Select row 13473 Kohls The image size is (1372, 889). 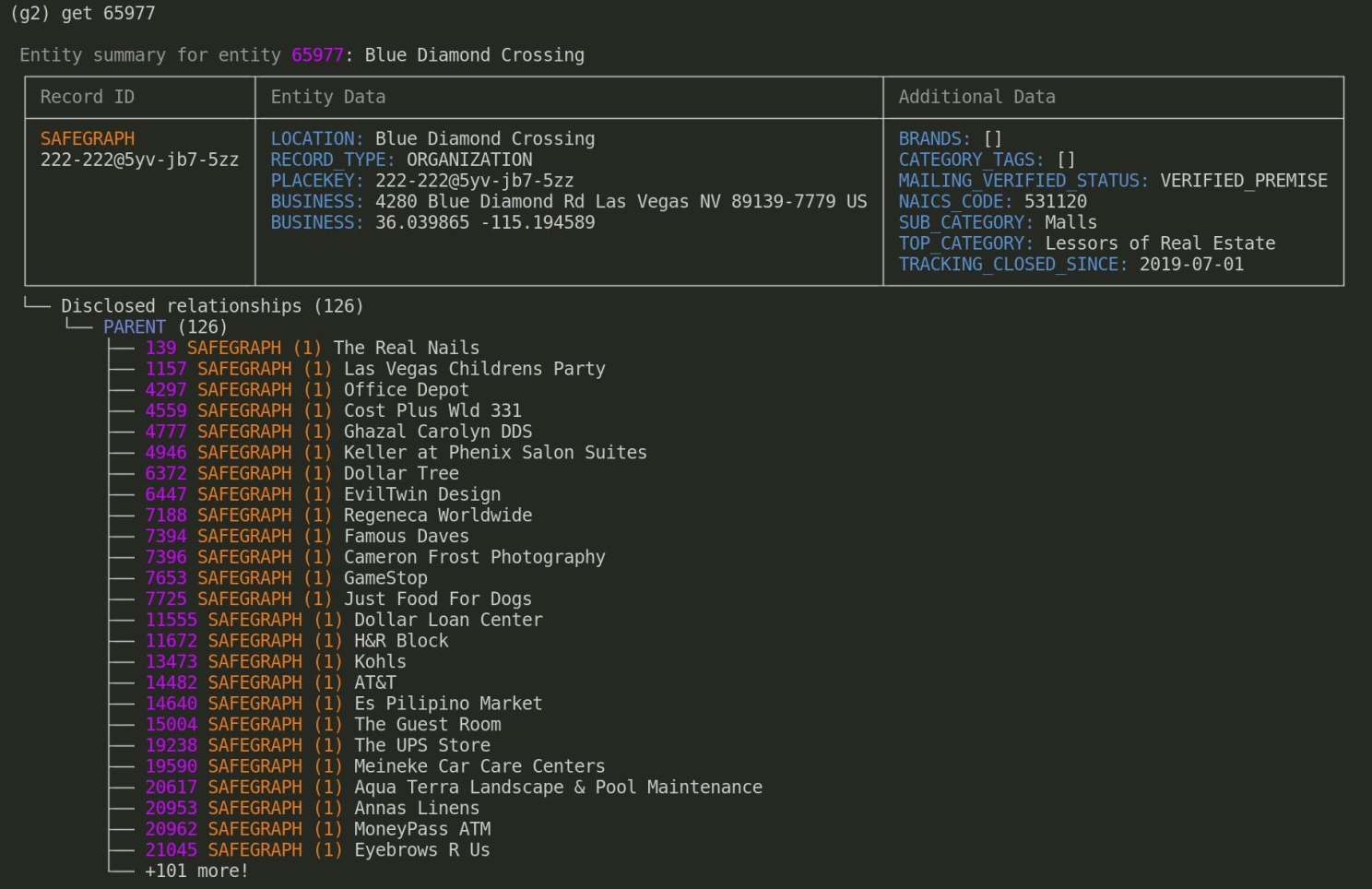pyautogui.click(x=276, y=662)
